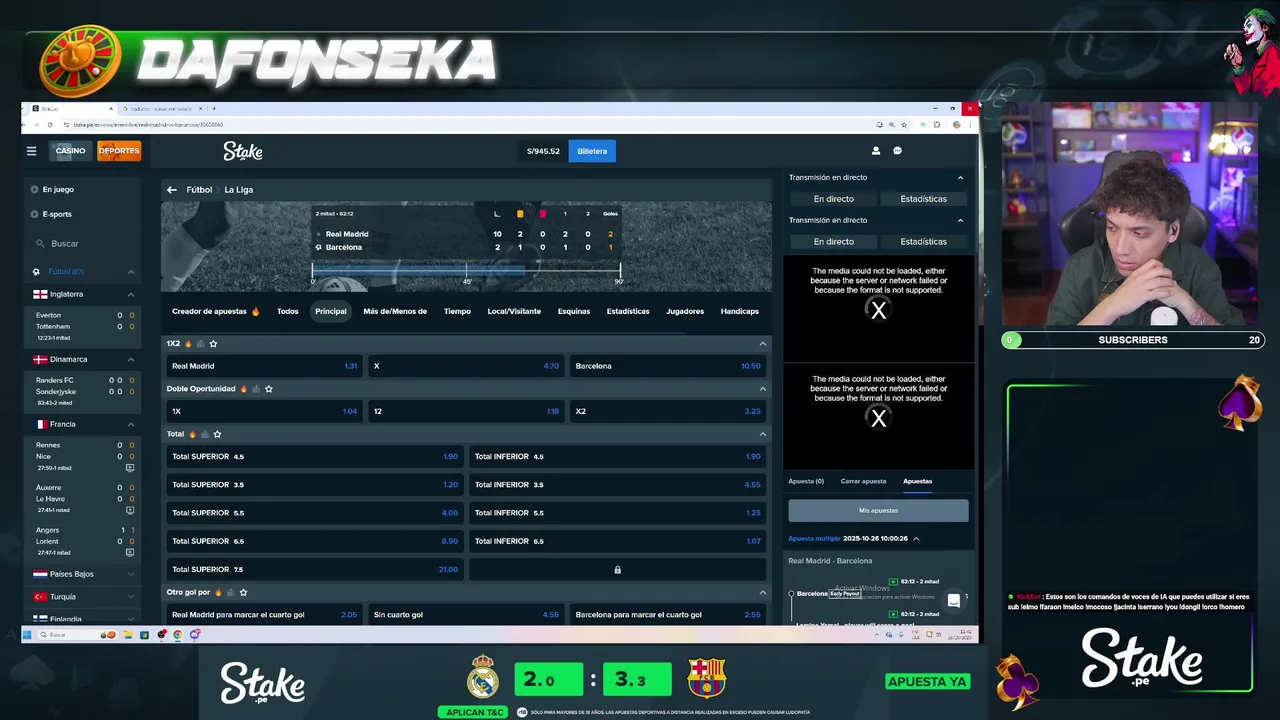
Task: Open Chrome from the Windows taskbar
Action: pyautogui.click(x=177, y=634)
